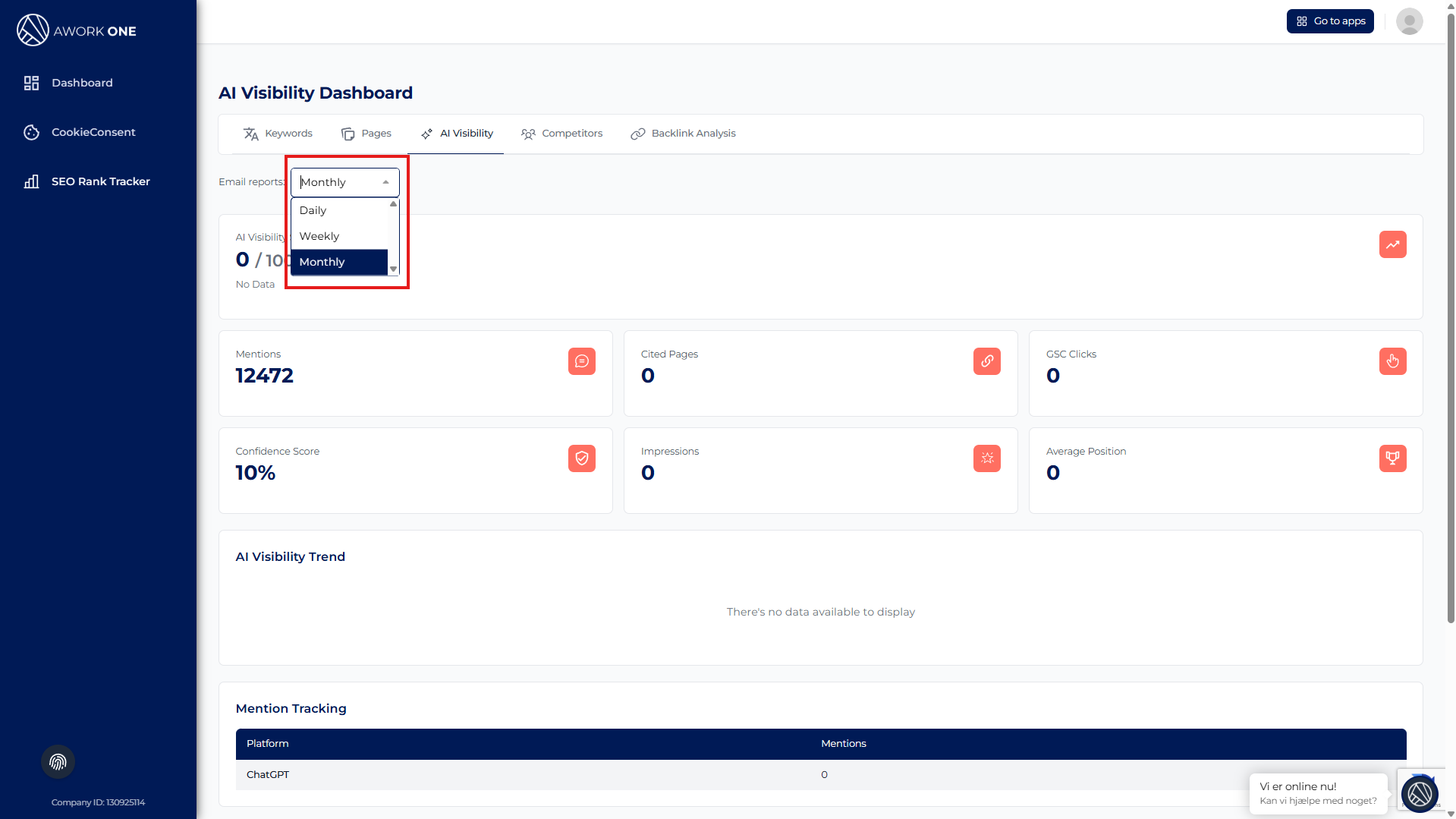Screen dimensions: 1456x819
Task: Click the Go to apps button
Action: pyautogui.click(x=1329, y=21)
